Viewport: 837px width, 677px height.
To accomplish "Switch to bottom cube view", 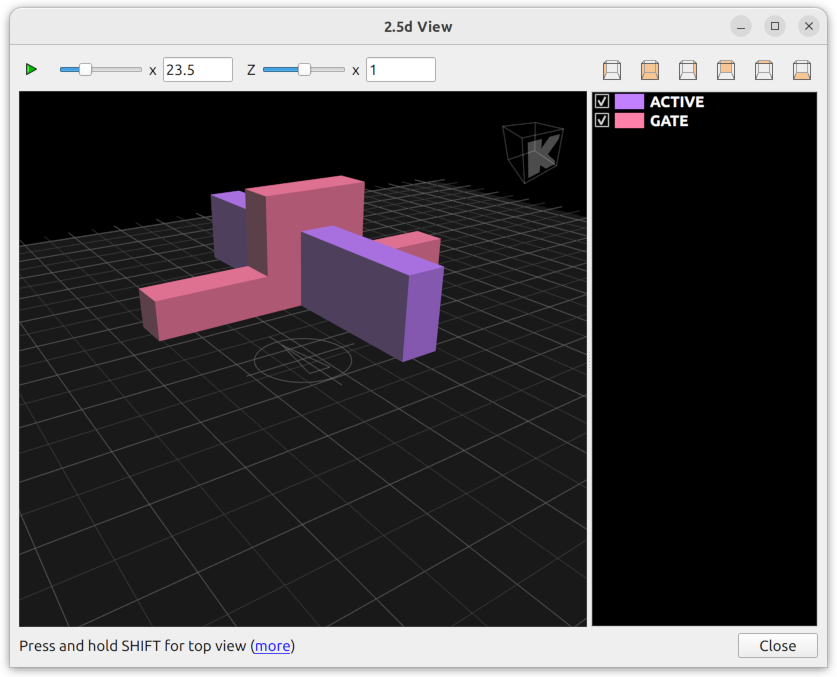I will coord(802,70).
